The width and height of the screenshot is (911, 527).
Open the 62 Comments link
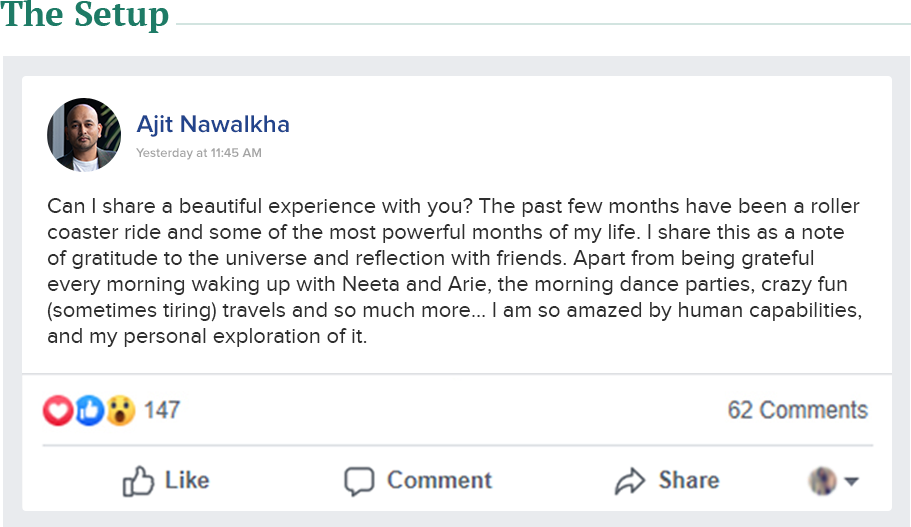pos(798,410)
